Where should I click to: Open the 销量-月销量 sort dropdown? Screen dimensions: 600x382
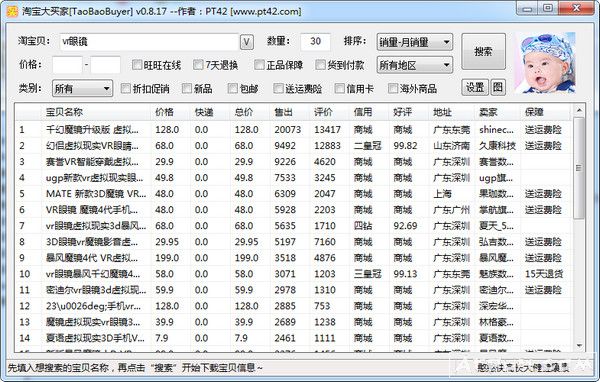414,42
